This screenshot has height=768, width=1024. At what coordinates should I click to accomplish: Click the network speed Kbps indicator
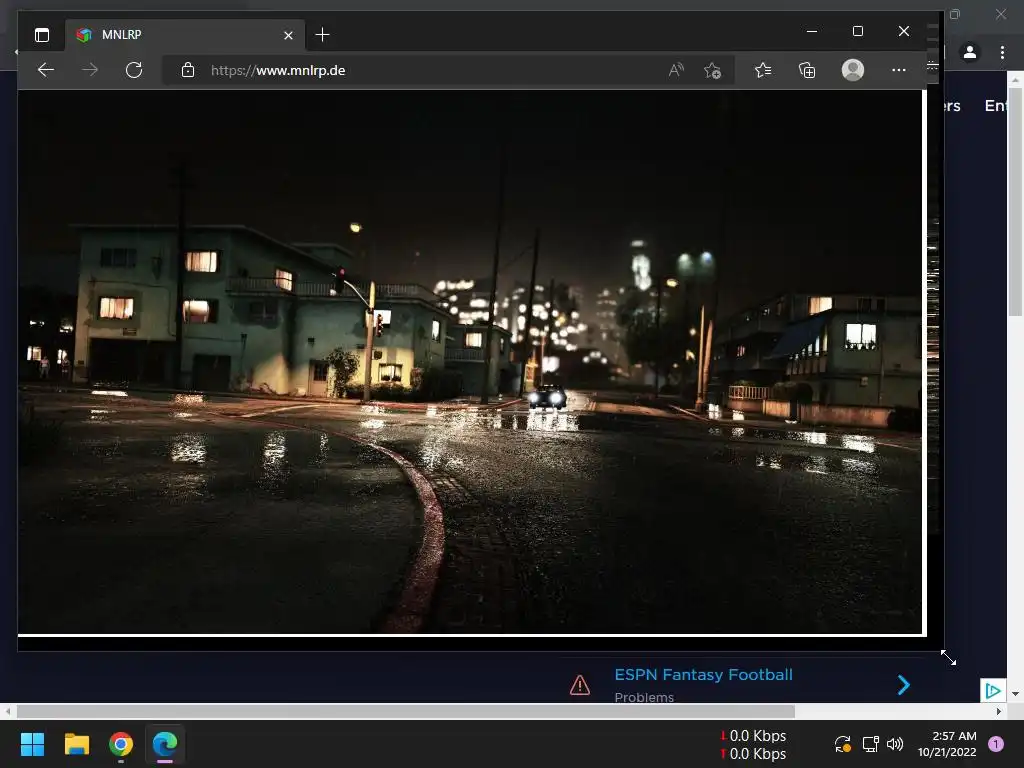click(x=753, y=744)
